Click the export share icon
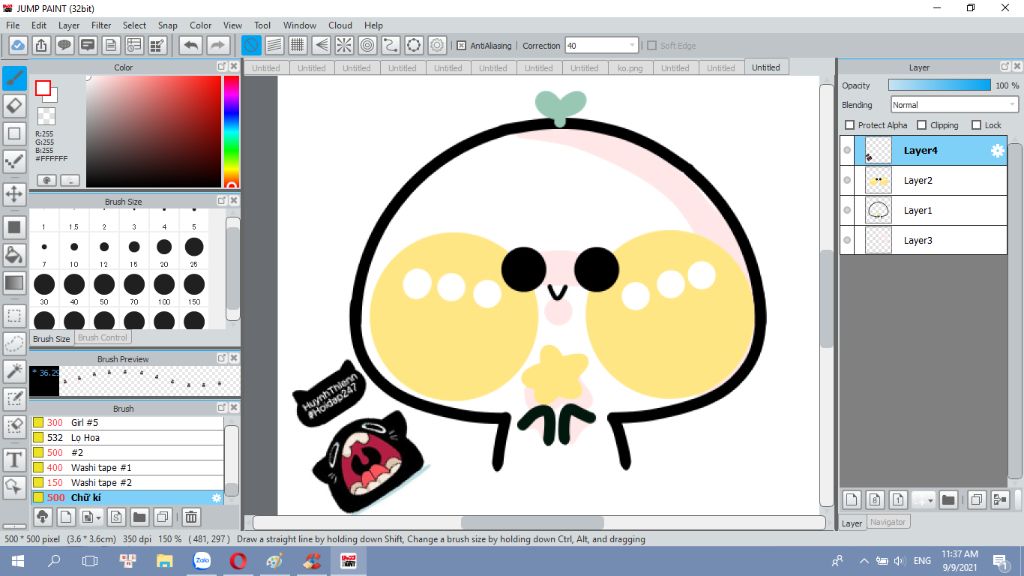The height and width of the screenshot is (576, 1024). pyautogui.click(x=41, y=45)
